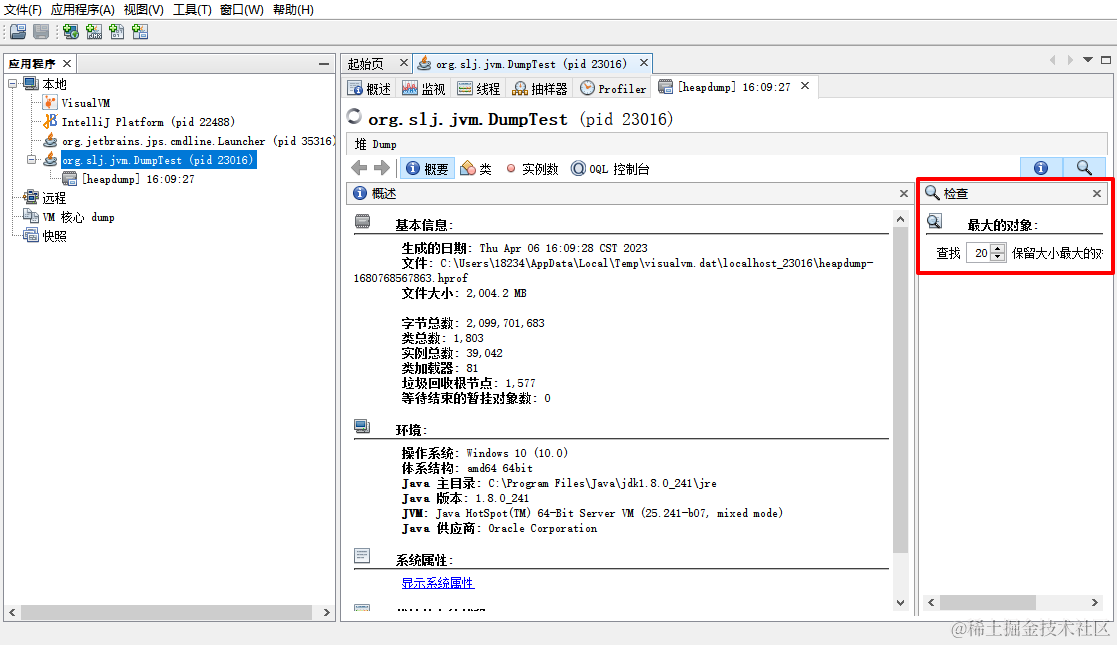Click the 查找 count field showing 20
1117x645 pixels.
pyautogui.click(x=979, y=253)
